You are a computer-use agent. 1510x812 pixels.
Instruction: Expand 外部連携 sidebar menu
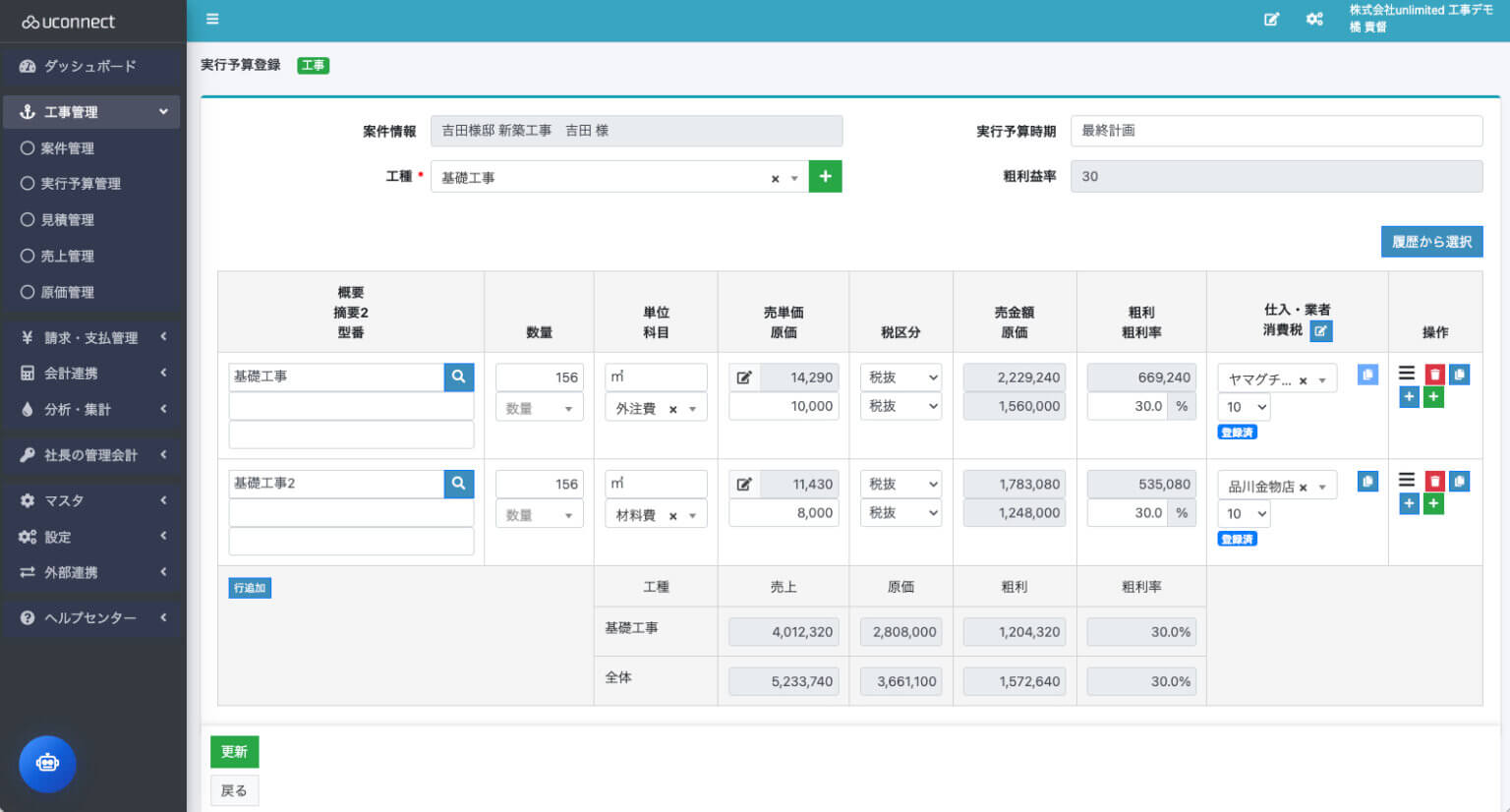pyautogui.click(x=91, y=572)
